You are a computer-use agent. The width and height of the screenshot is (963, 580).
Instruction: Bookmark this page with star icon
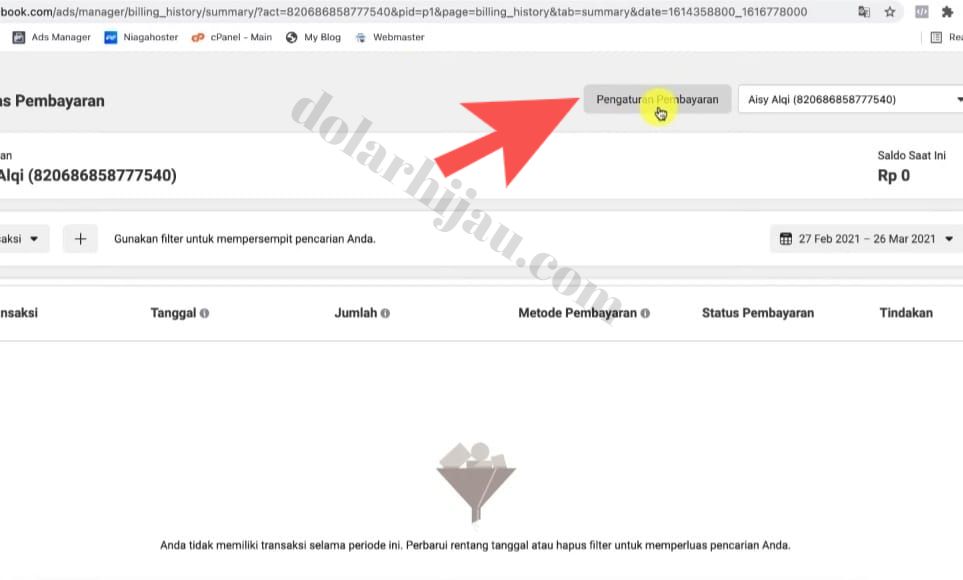tap(889, 12)
